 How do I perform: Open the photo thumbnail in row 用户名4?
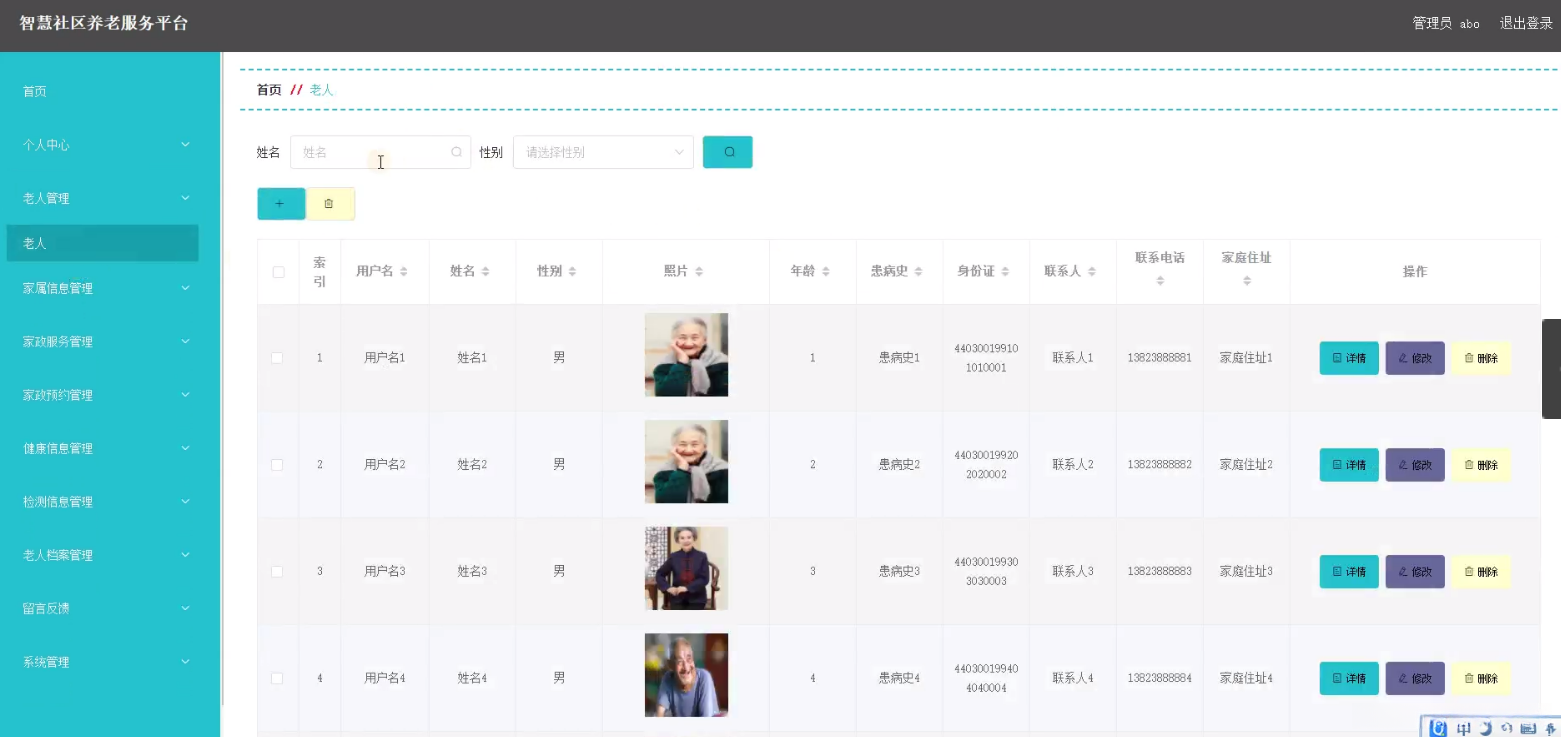coord(686,675)
